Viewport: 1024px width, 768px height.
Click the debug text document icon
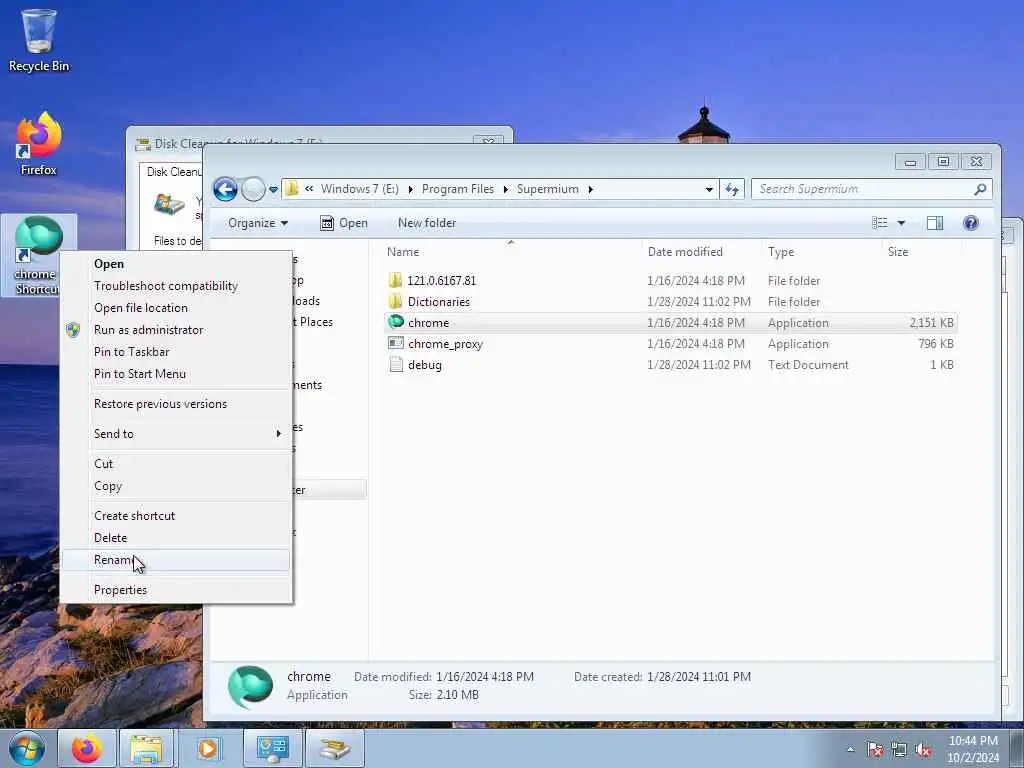(396, 364)
